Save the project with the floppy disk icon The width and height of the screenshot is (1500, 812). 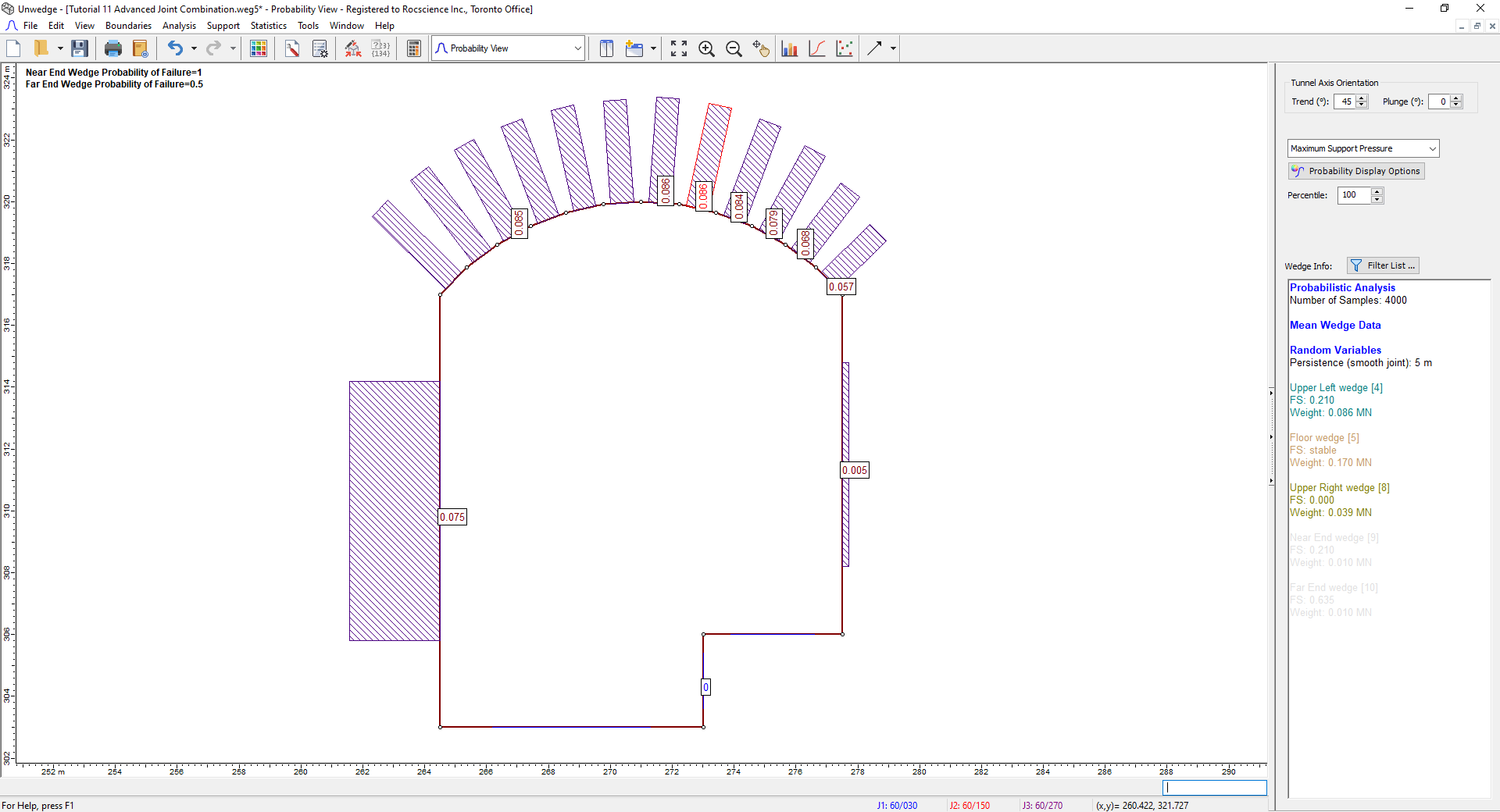79,48
